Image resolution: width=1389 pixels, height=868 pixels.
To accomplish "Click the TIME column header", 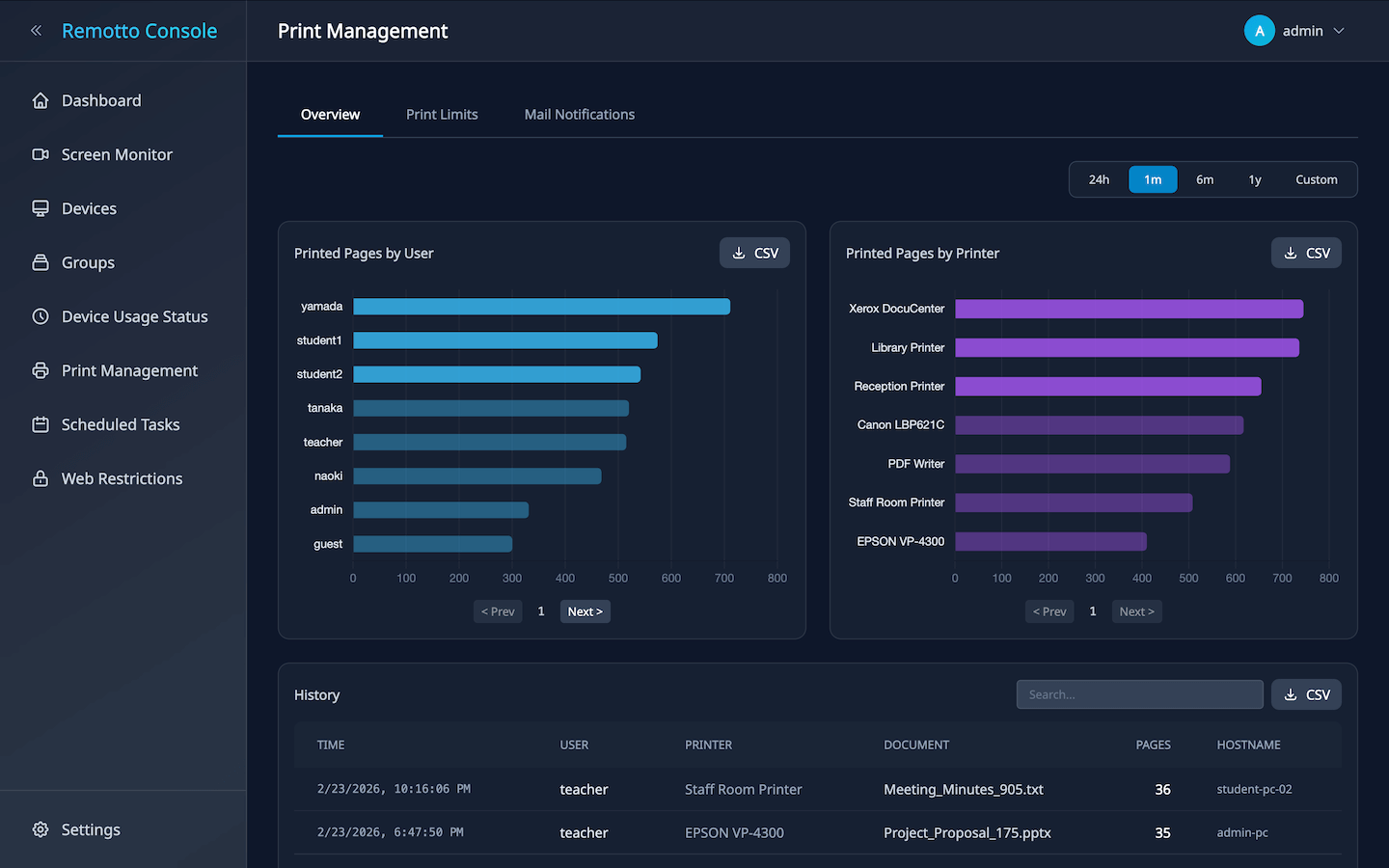I will [x=331, y=745].
